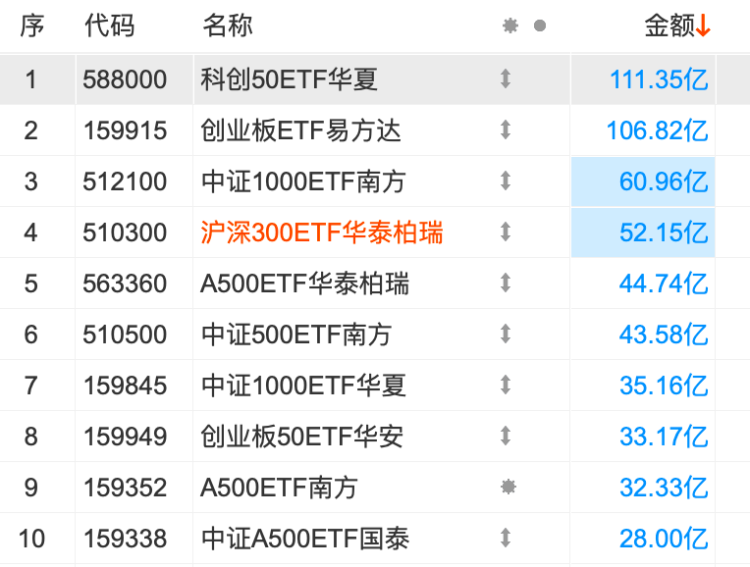Click arrow icon in 中证1000ETF南方 row

(506, 181)
